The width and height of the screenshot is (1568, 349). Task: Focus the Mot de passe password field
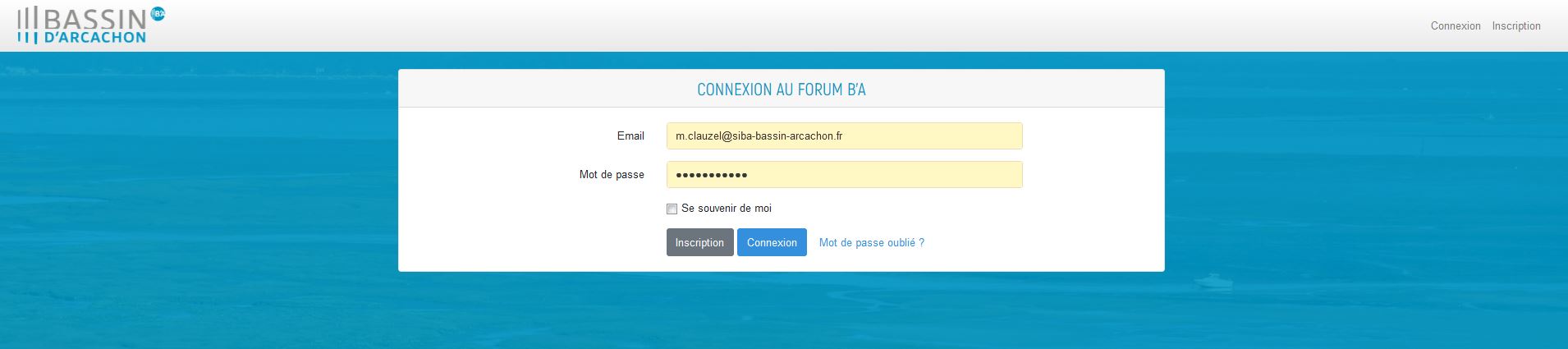pos(844,175)
